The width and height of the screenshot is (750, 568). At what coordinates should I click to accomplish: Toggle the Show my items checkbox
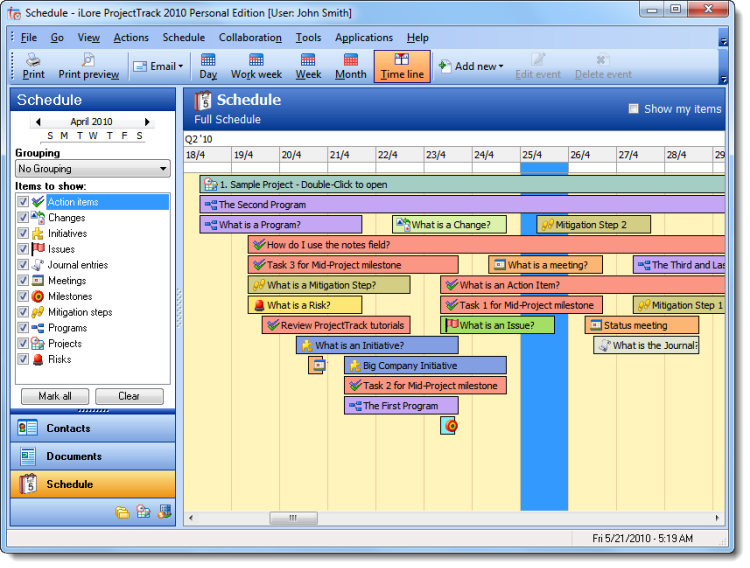pos(633,109)
